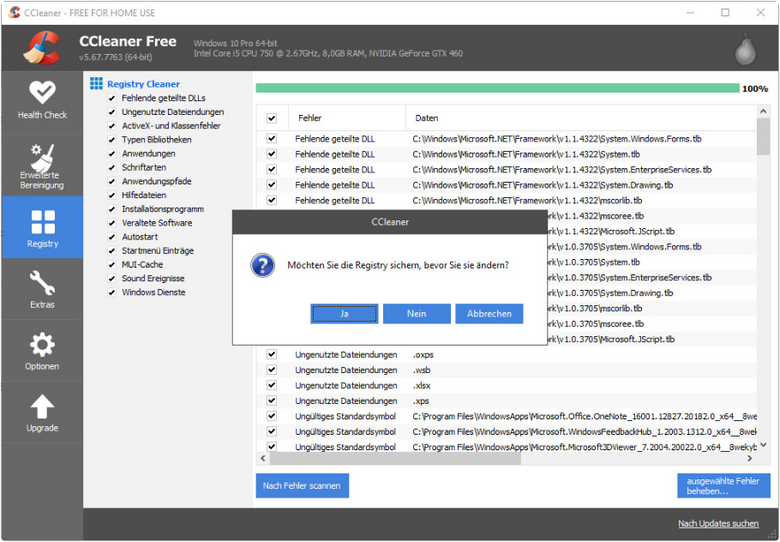
Task: Click Nein in the dialog
Action: 416,313
